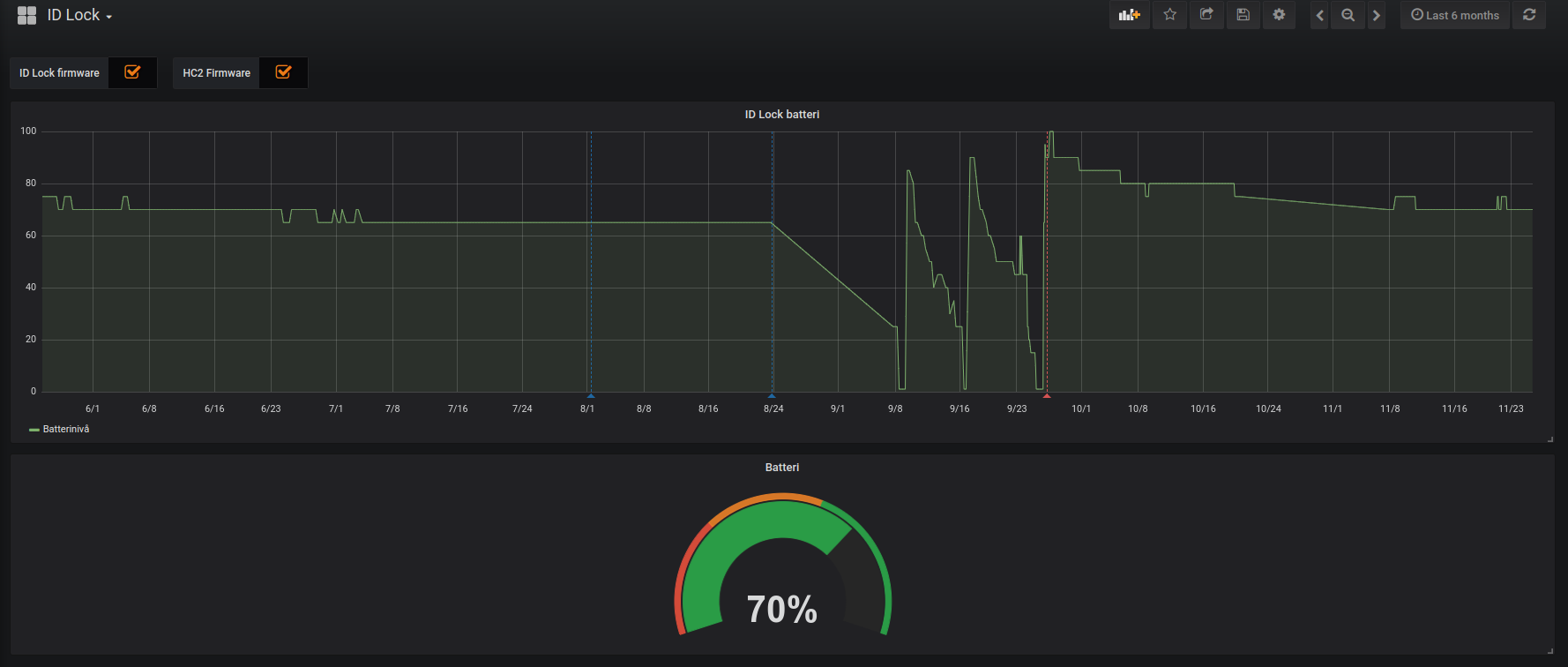Open the ID Lock dashboard dropdown
The height and width of the screenshot is (667, 1568).
(x=79, y=16)
